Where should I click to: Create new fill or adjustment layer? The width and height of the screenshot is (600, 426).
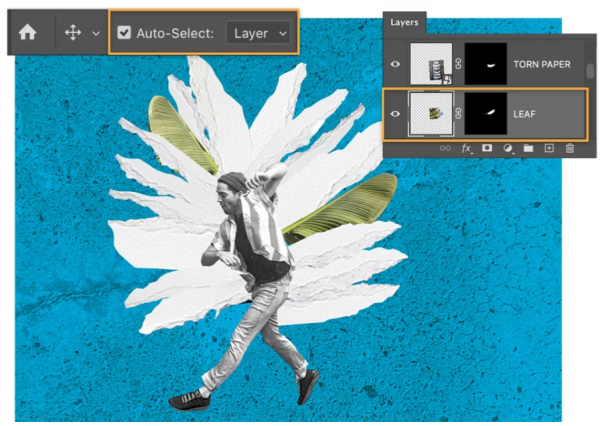(x=507, y=148)
